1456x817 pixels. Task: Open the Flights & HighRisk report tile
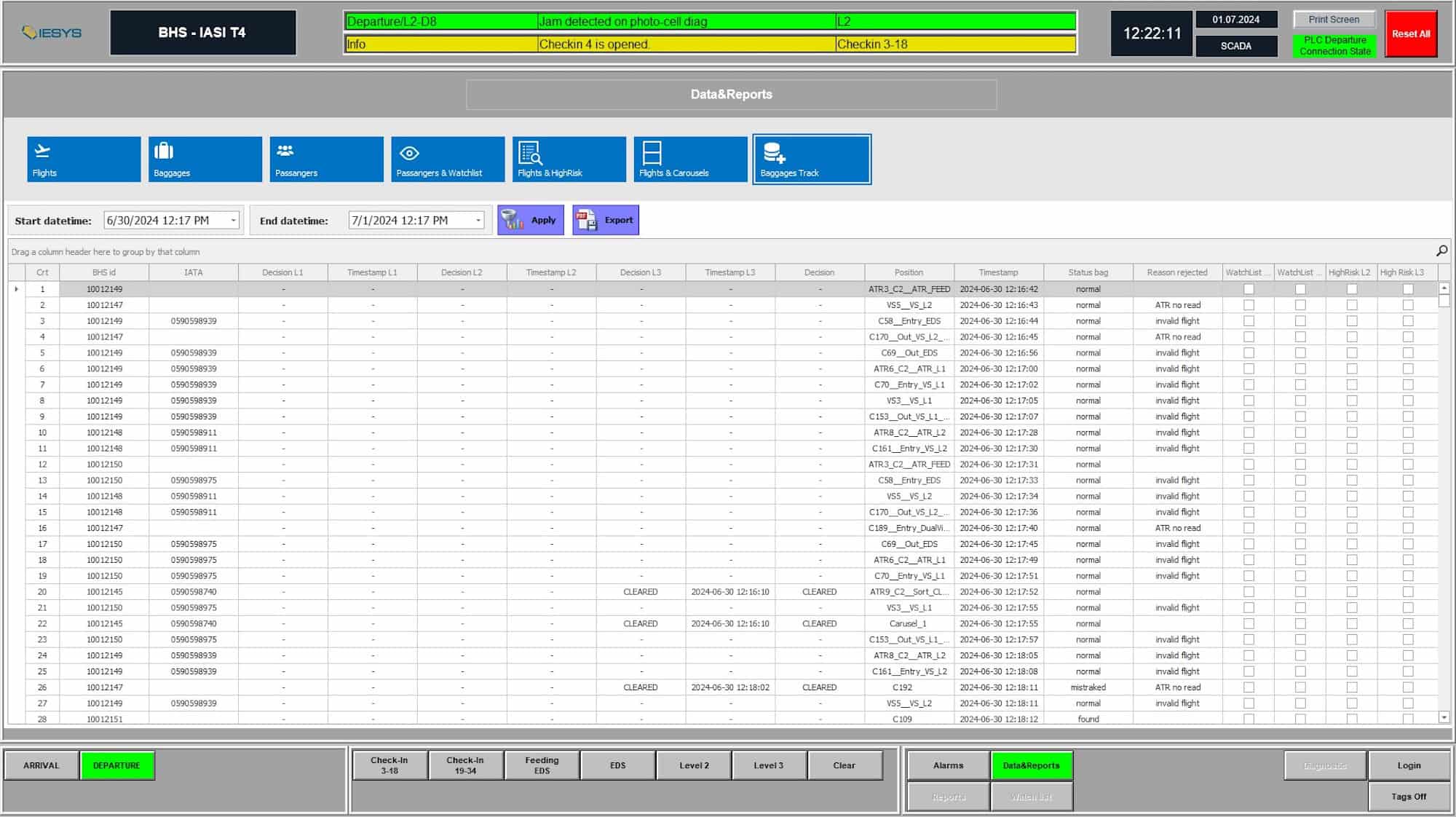click(x=569, y=159)
